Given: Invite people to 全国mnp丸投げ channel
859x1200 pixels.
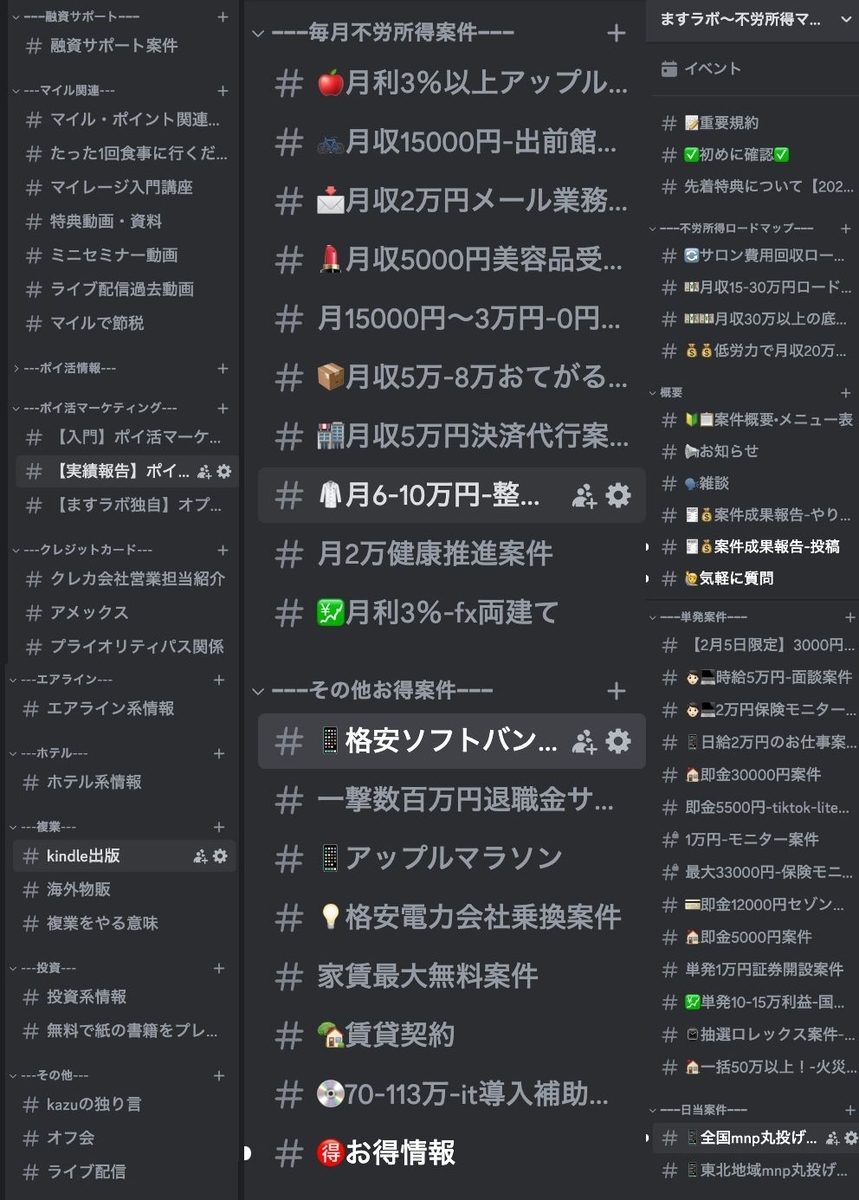Looking at the screenshot, I should tap(832, 1138).
